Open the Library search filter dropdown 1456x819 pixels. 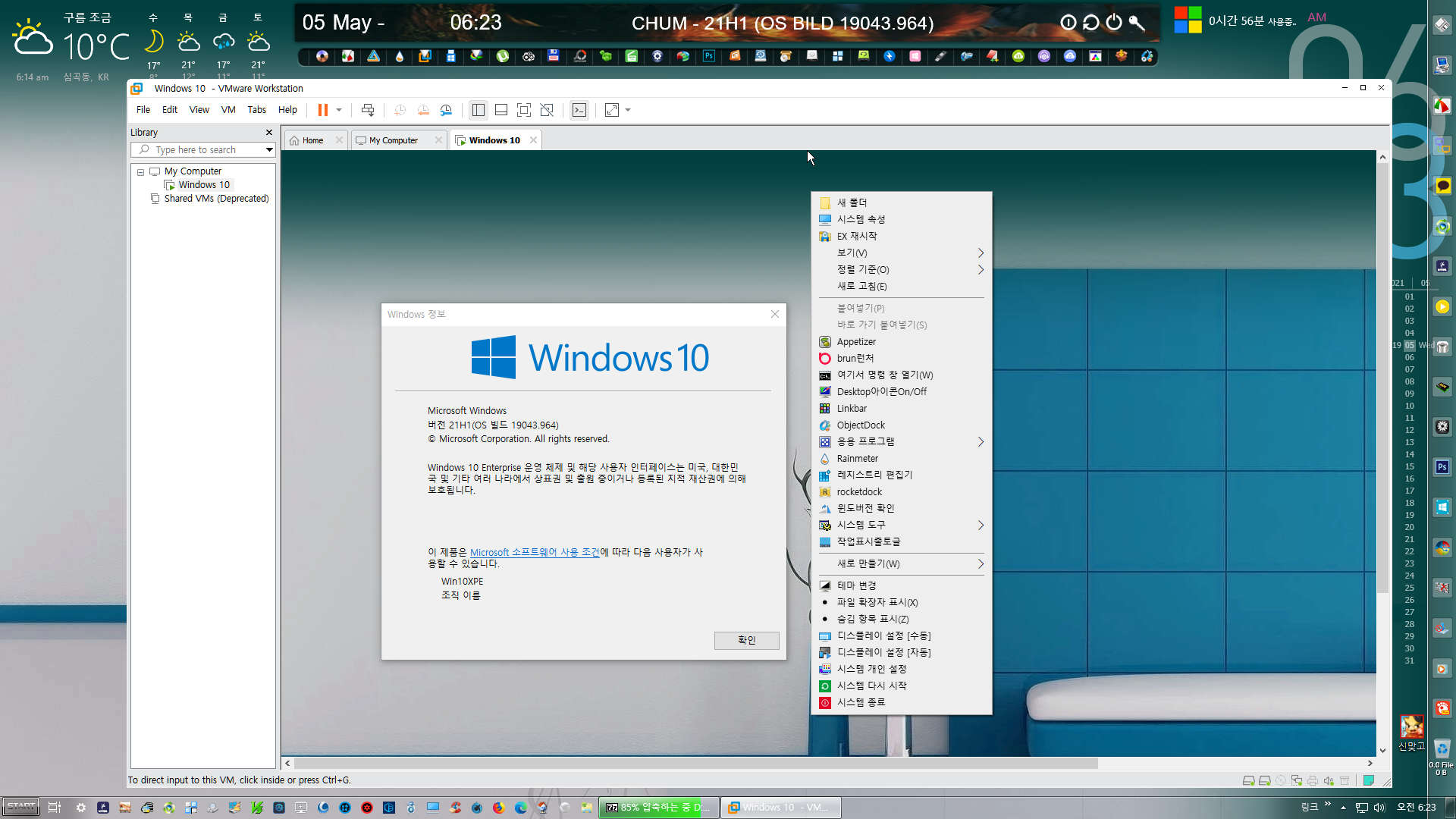coord(269,149)
